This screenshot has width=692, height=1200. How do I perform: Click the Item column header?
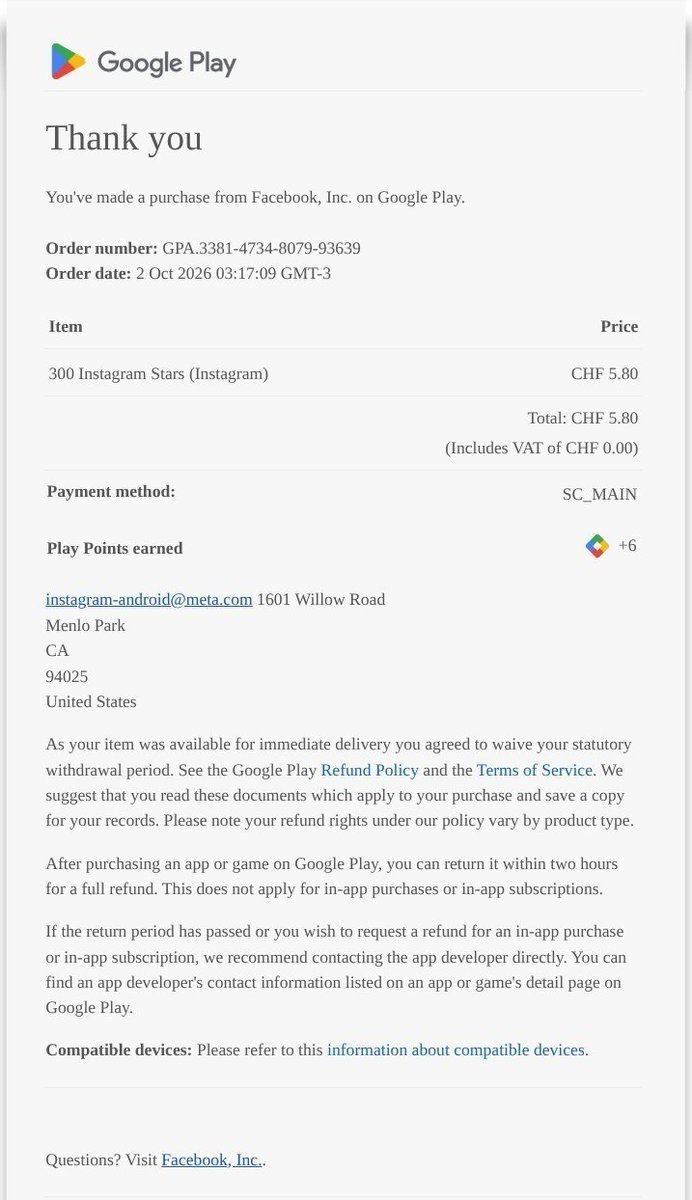tap(66, 326)
